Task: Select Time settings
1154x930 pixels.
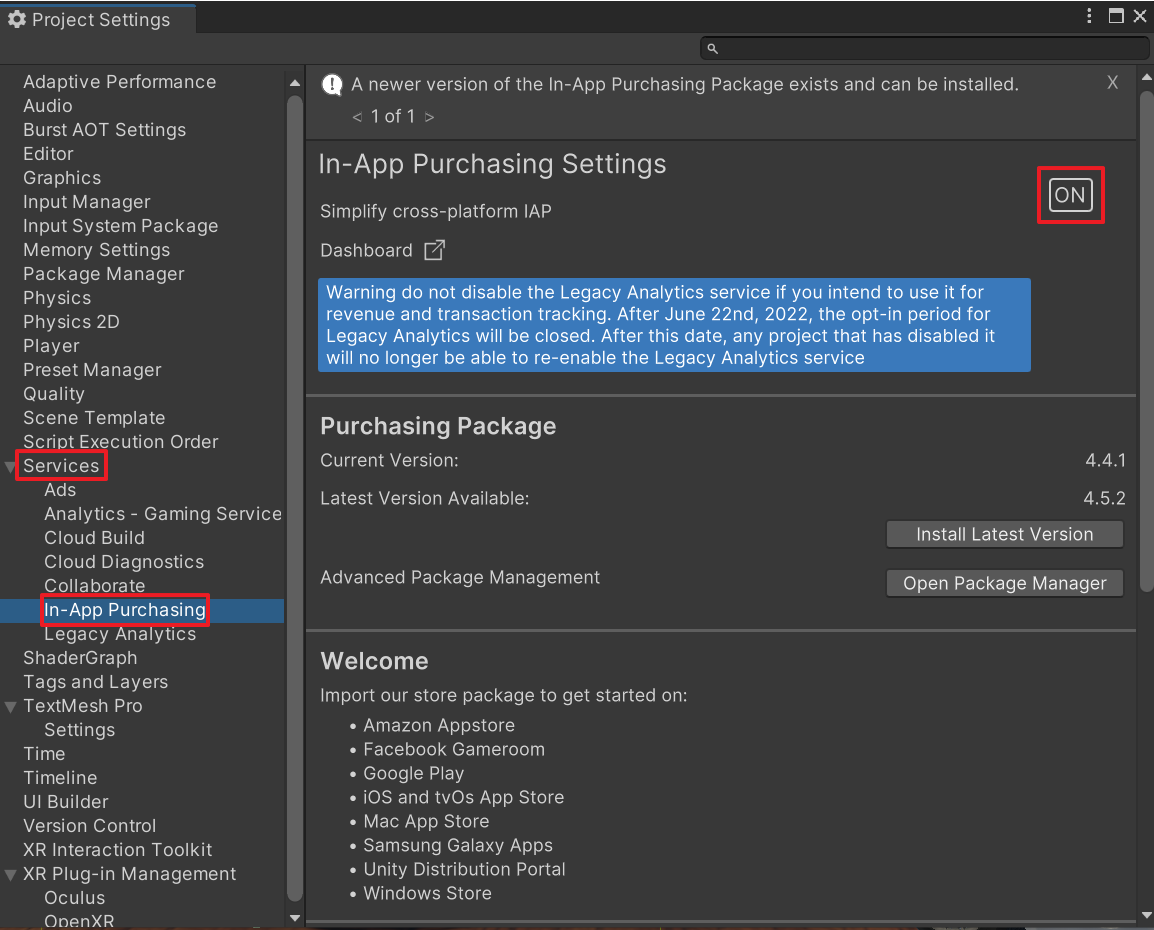Action: tap(44, 754)
